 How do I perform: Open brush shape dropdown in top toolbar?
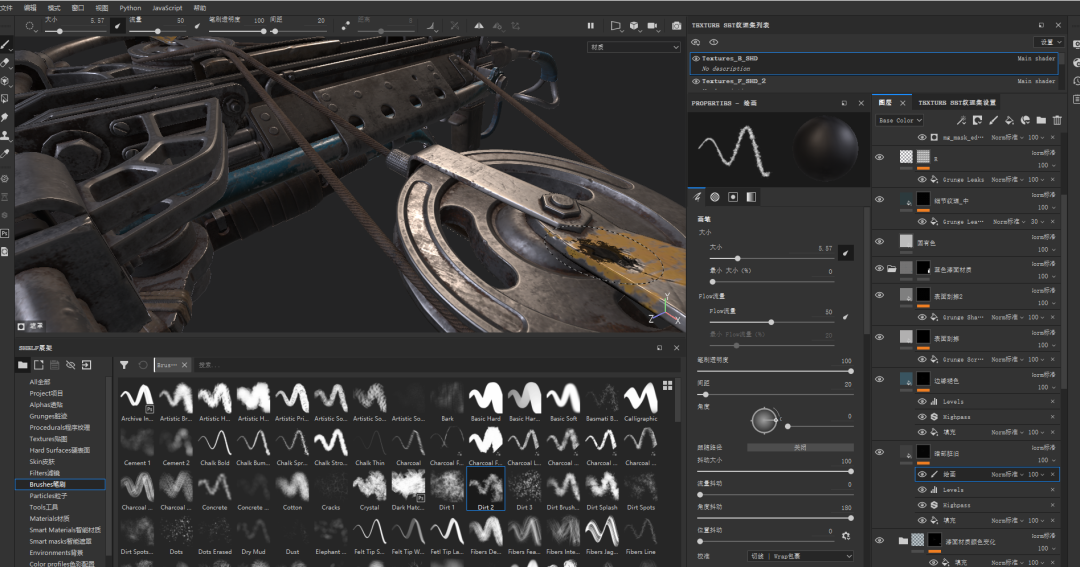(32, 26)
